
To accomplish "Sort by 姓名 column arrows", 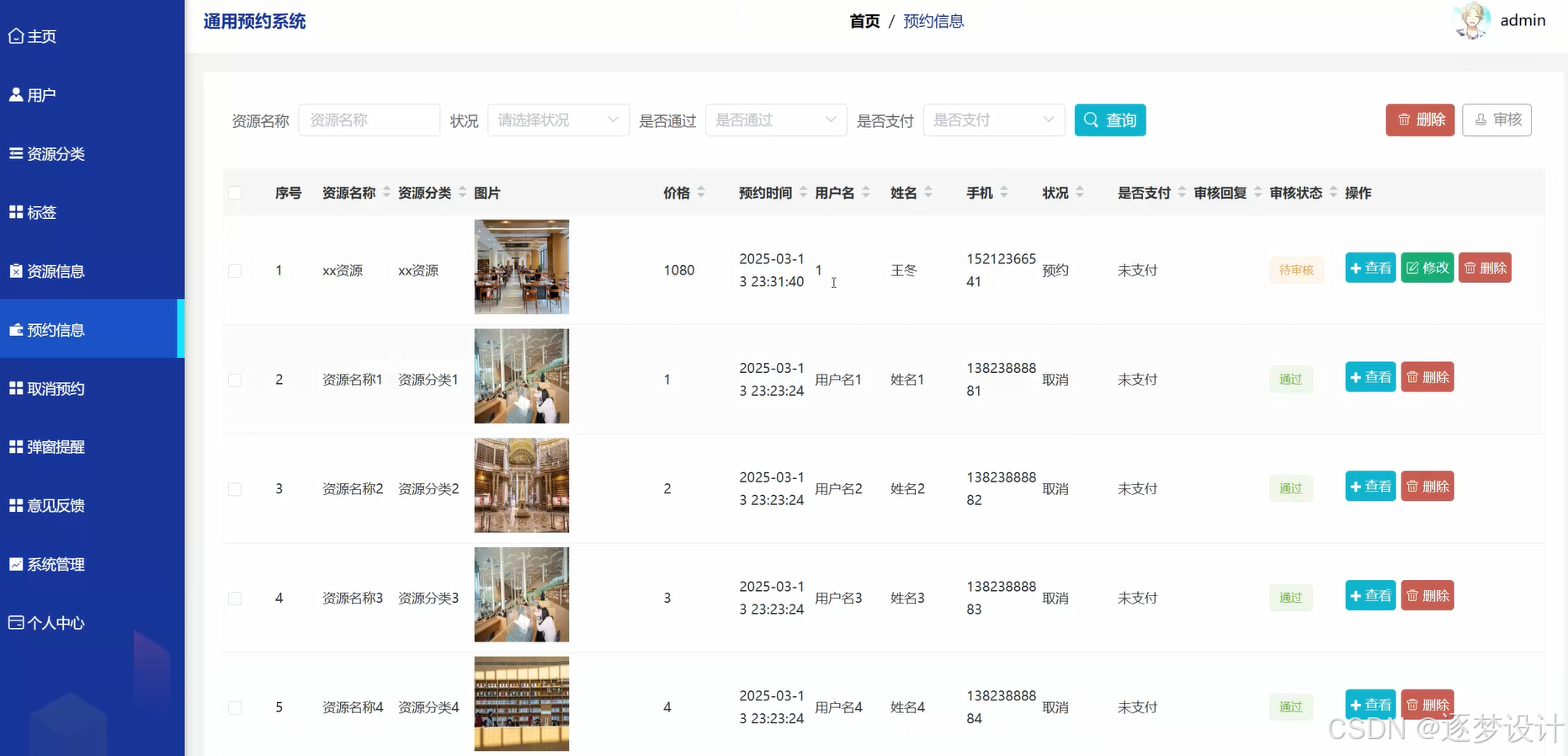I will [928, 193].
